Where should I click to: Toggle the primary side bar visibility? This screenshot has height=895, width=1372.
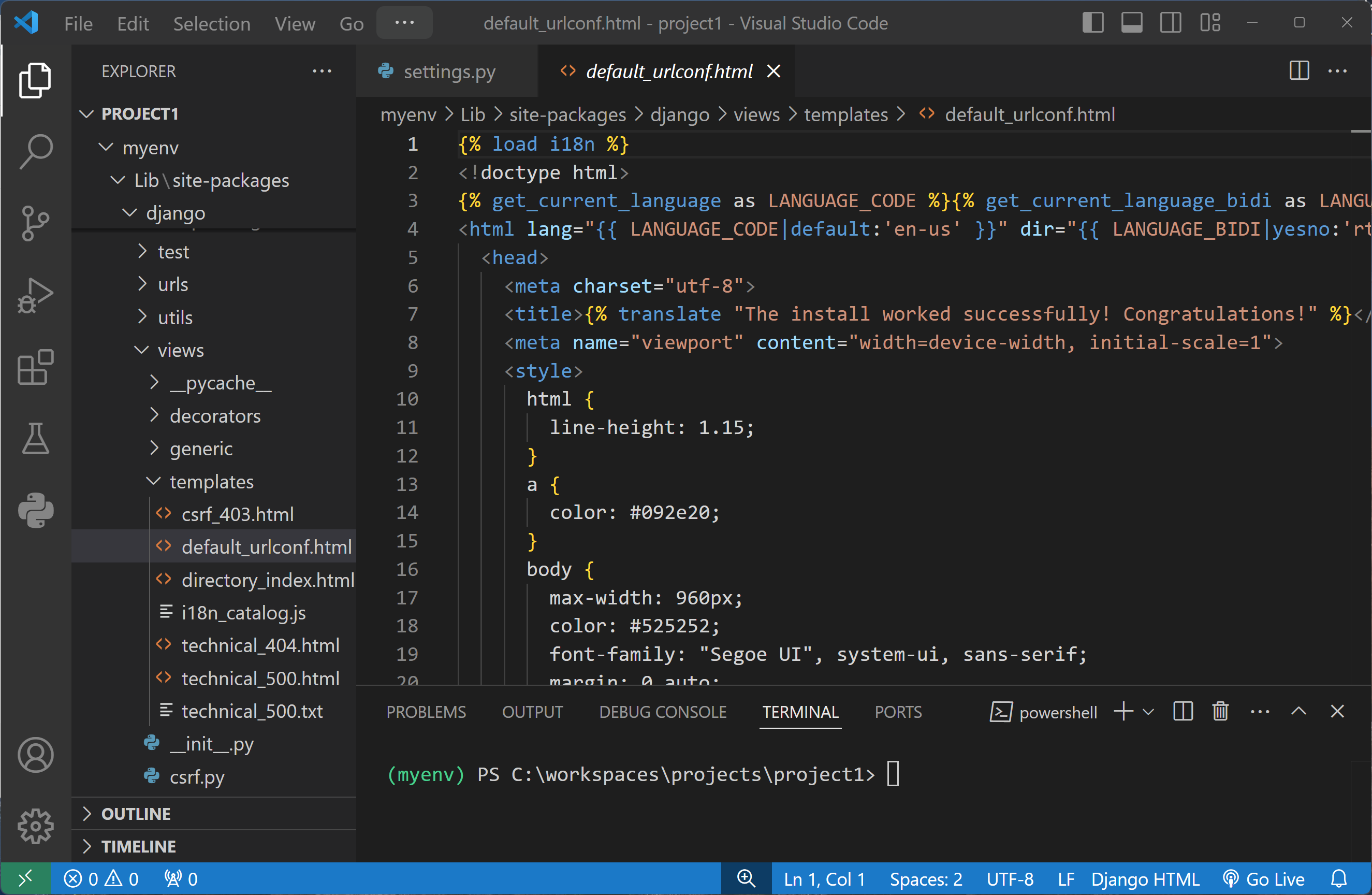click(x=1092, y=23)
